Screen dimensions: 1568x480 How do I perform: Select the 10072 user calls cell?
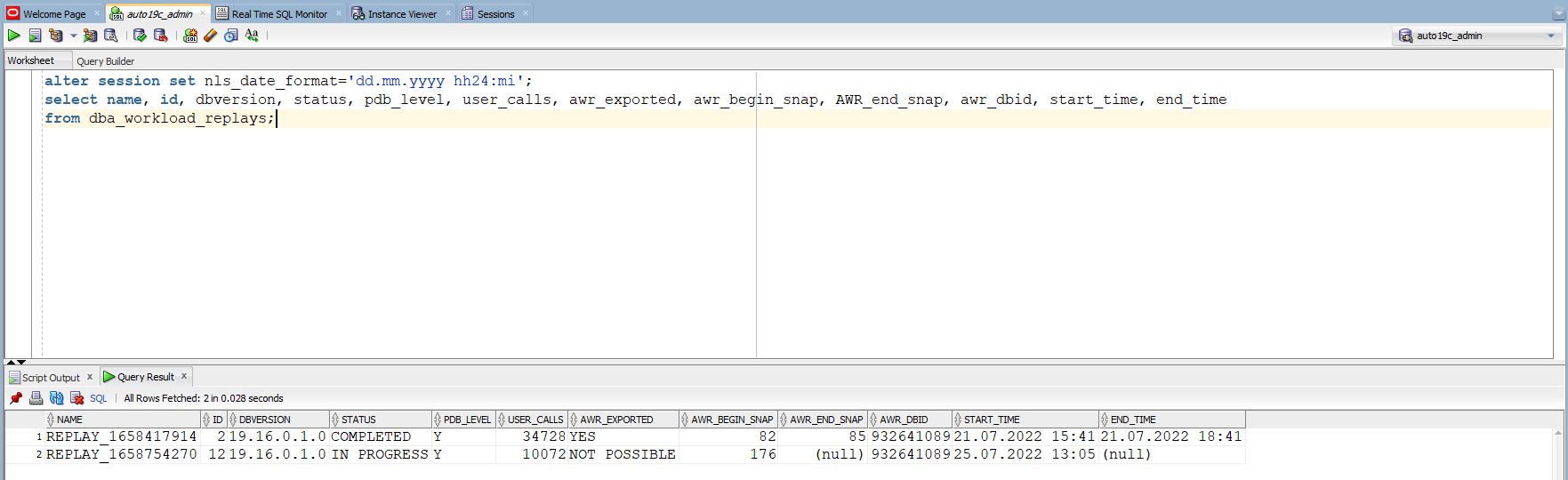pos(531,454)
